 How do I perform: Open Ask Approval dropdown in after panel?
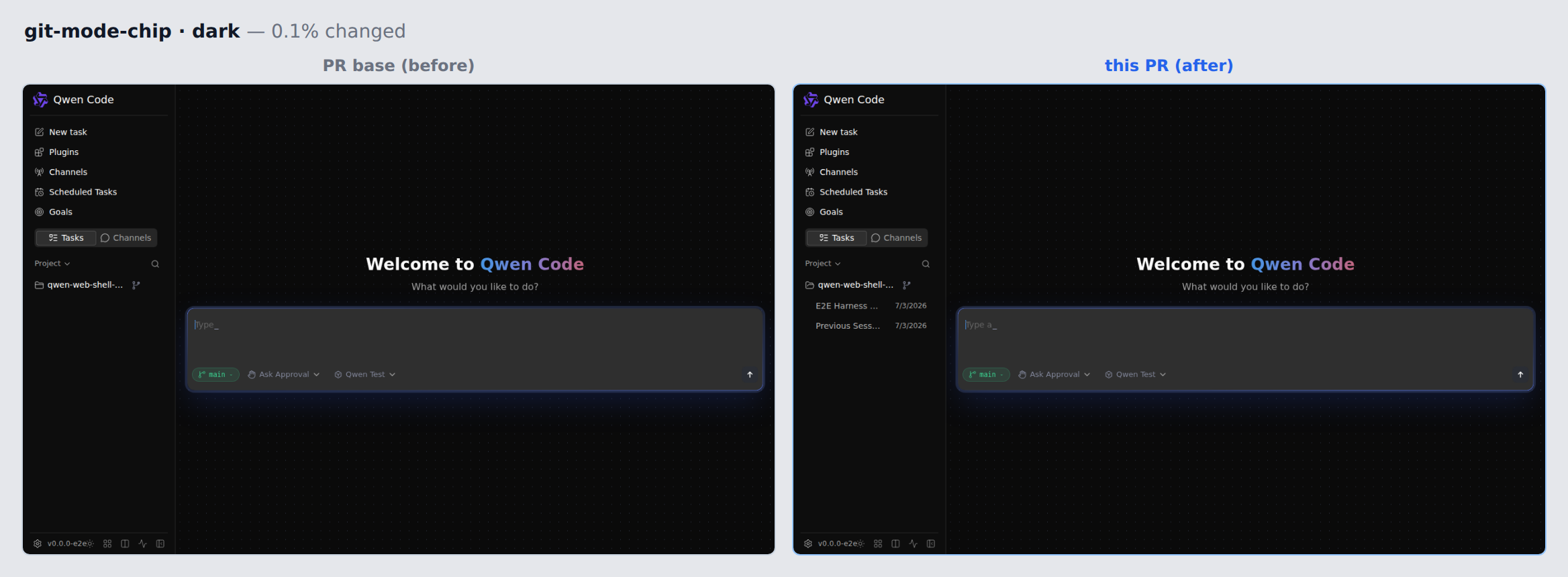point(1055,374)
